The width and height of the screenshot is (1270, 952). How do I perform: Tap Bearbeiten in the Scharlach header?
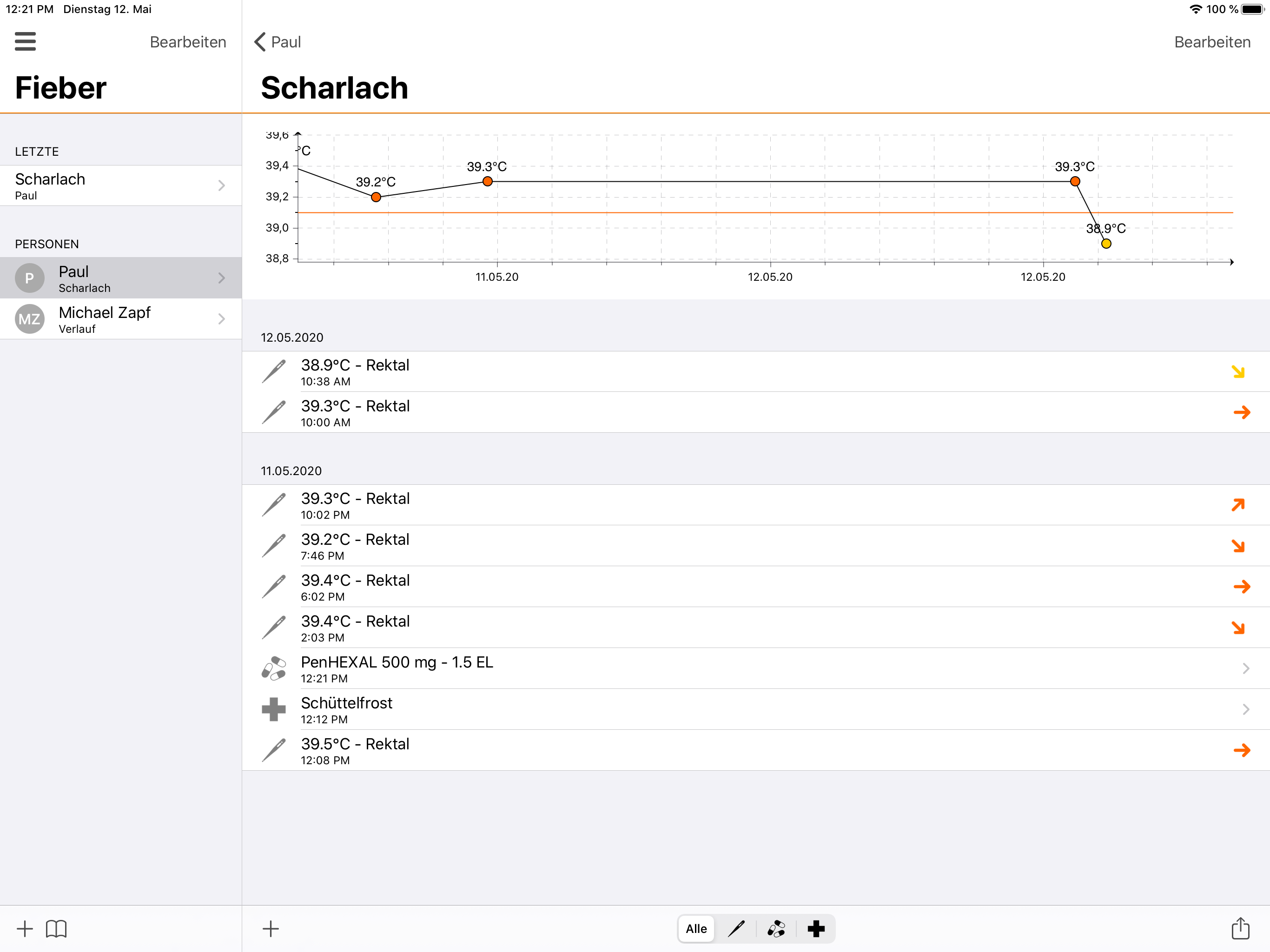1212,42
